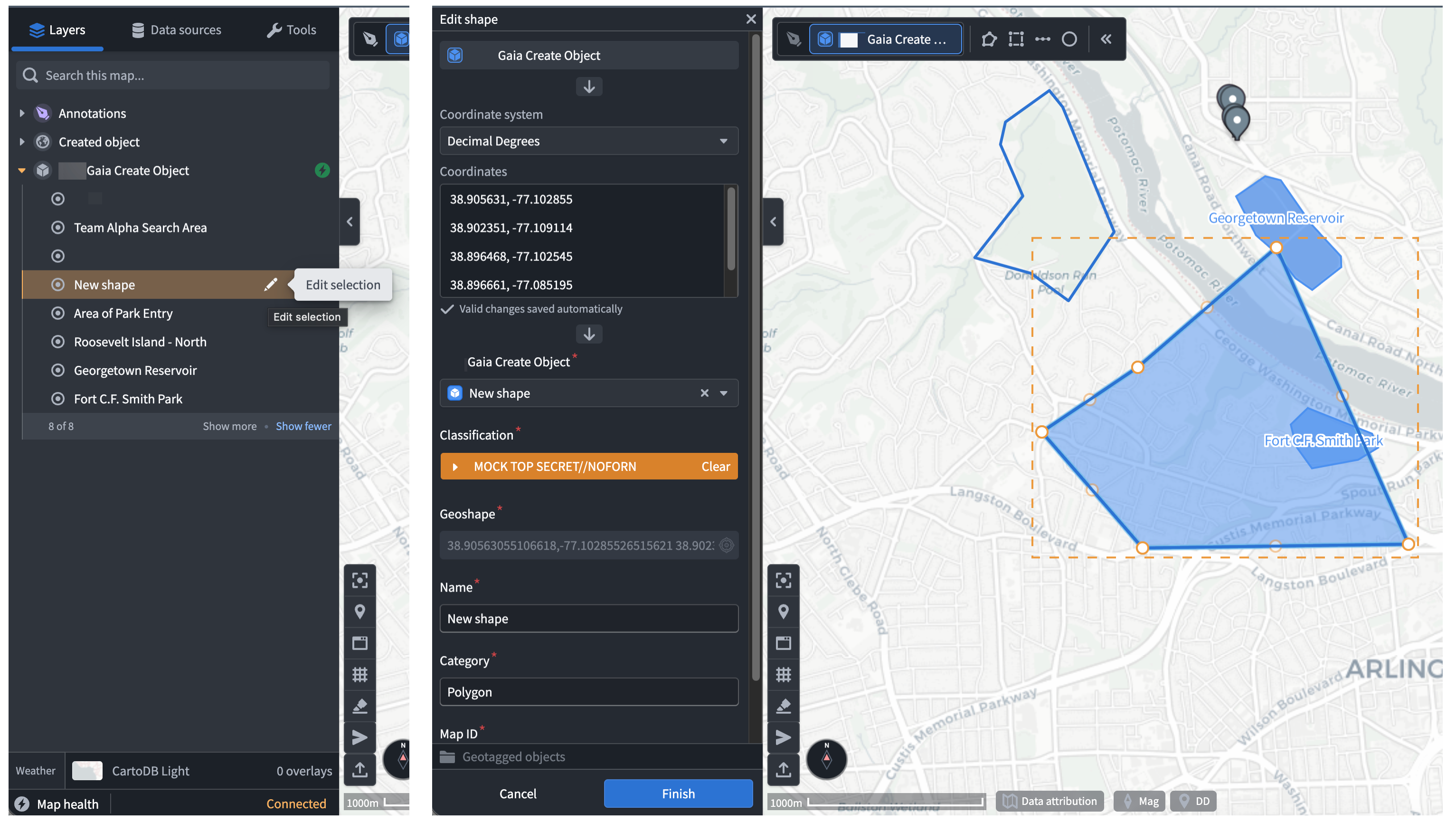Click the send arrow icon on the right map
The height and width of the screenshot is (823, 1456).
coord(783,737)
